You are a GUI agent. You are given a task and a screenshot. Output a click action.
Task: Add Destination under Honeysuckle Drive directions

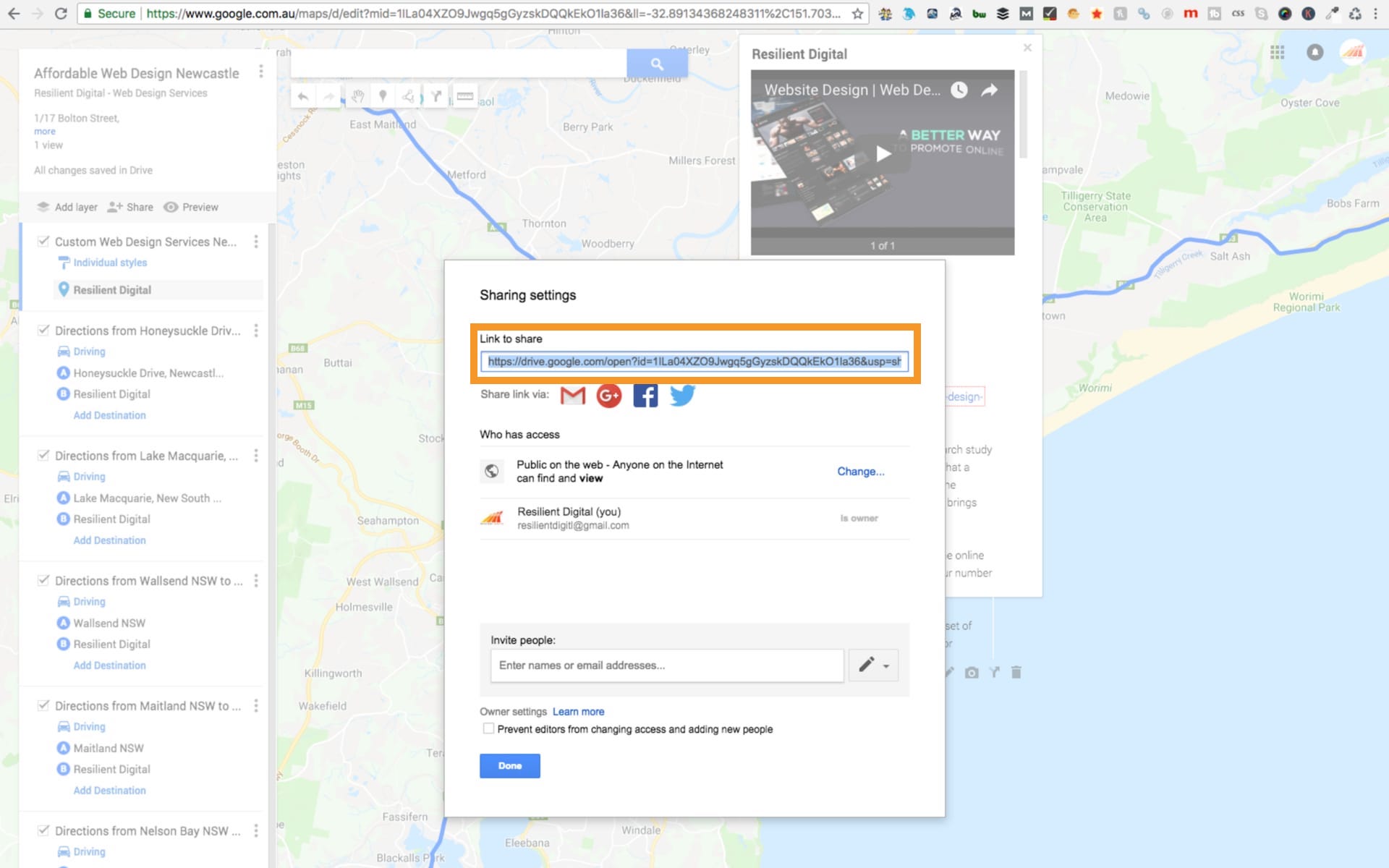(109, 415)
